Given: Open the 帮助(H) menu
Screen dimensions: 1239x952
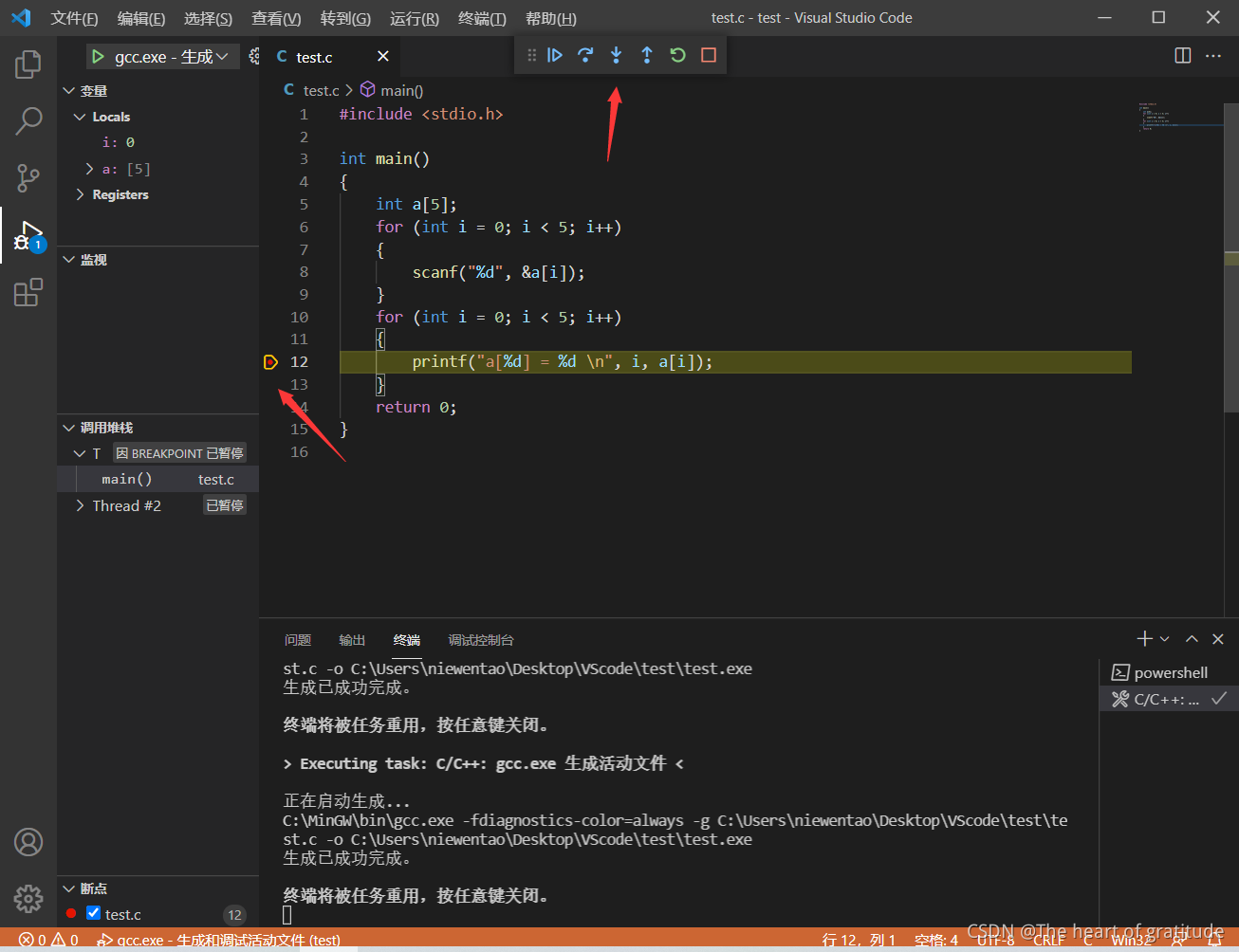Looking at the screenshot, I should point(551,18).
